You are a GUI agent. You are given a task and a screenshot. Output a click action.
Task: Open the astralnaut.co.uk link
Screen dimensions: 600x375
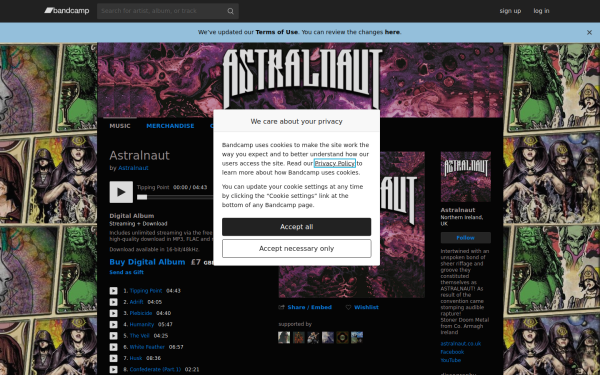461,344
